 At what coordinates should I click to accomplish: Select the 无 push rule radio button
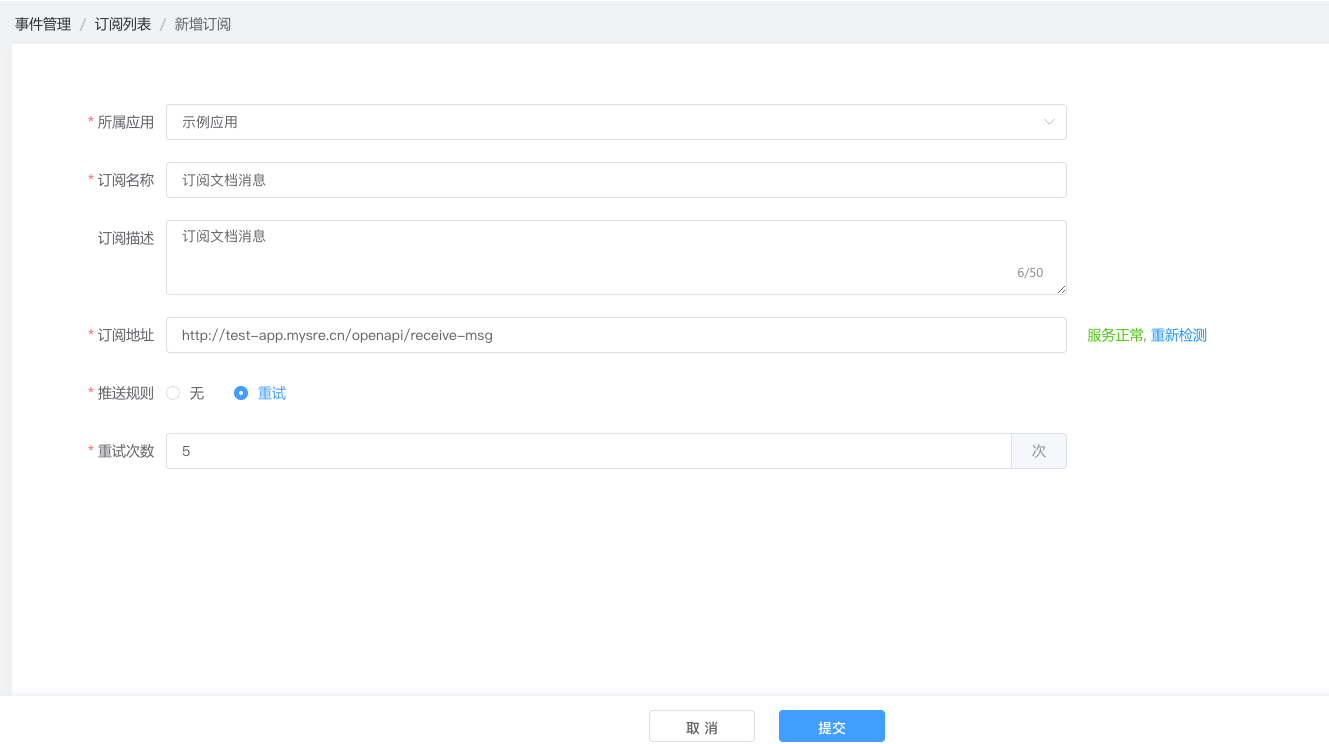tap(173, 393)
